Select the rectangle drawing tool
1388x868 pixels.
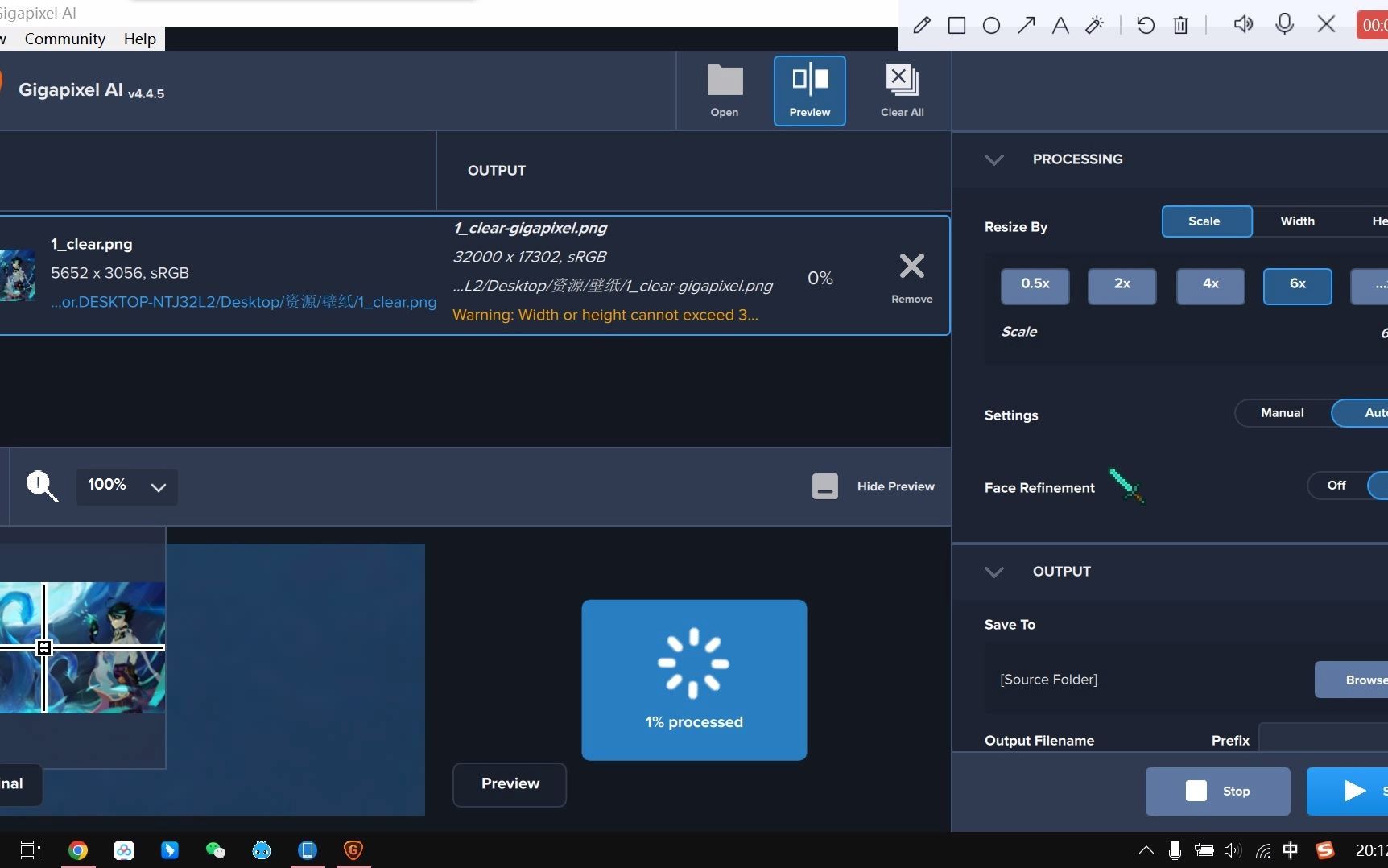point(956,25)
